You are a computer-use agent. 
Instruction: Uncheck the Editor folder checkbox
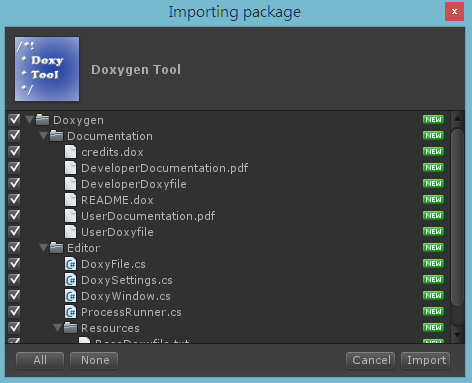point(14,247)
